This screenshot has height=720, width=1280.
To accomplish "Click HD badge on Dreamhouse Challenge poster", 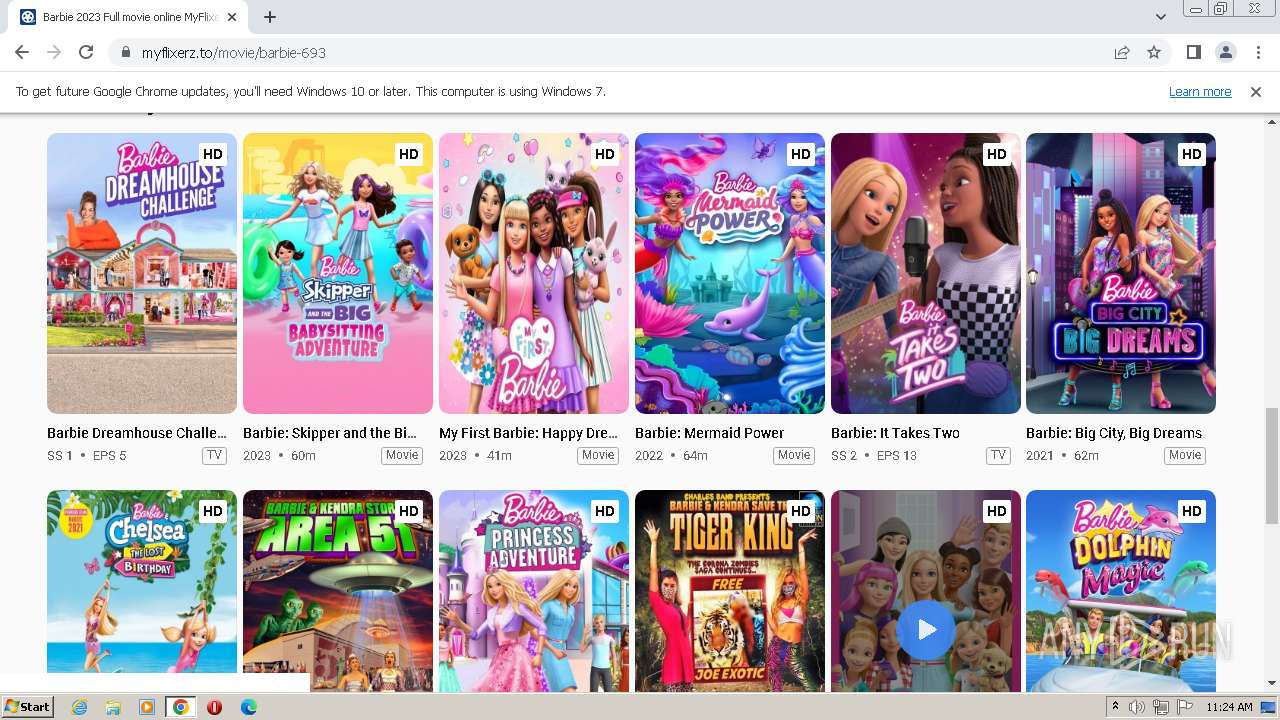I will (x=212, y=154).
